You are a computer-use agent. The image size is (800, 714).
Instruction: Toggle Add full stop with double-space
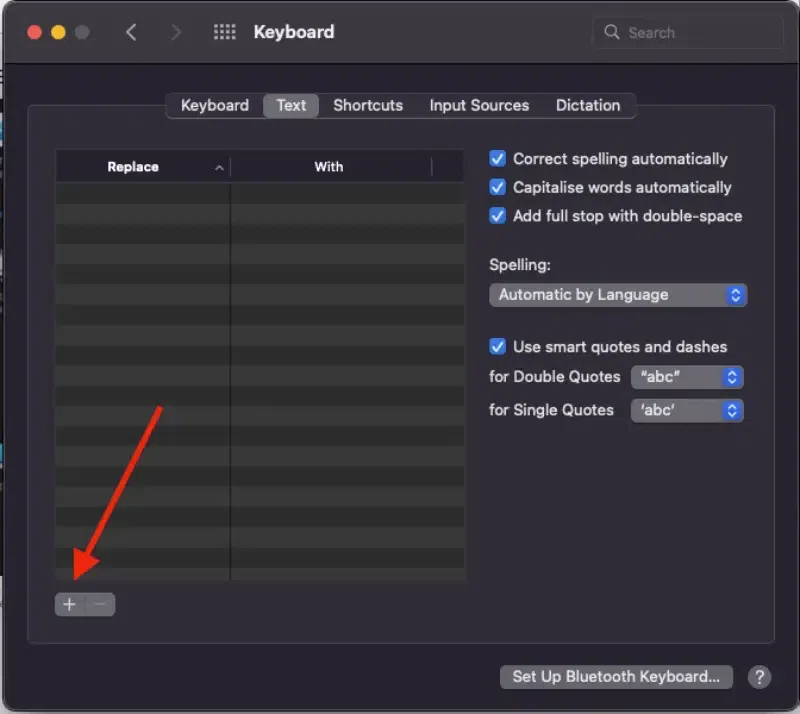pyautogui.click(x=497, y=216)
